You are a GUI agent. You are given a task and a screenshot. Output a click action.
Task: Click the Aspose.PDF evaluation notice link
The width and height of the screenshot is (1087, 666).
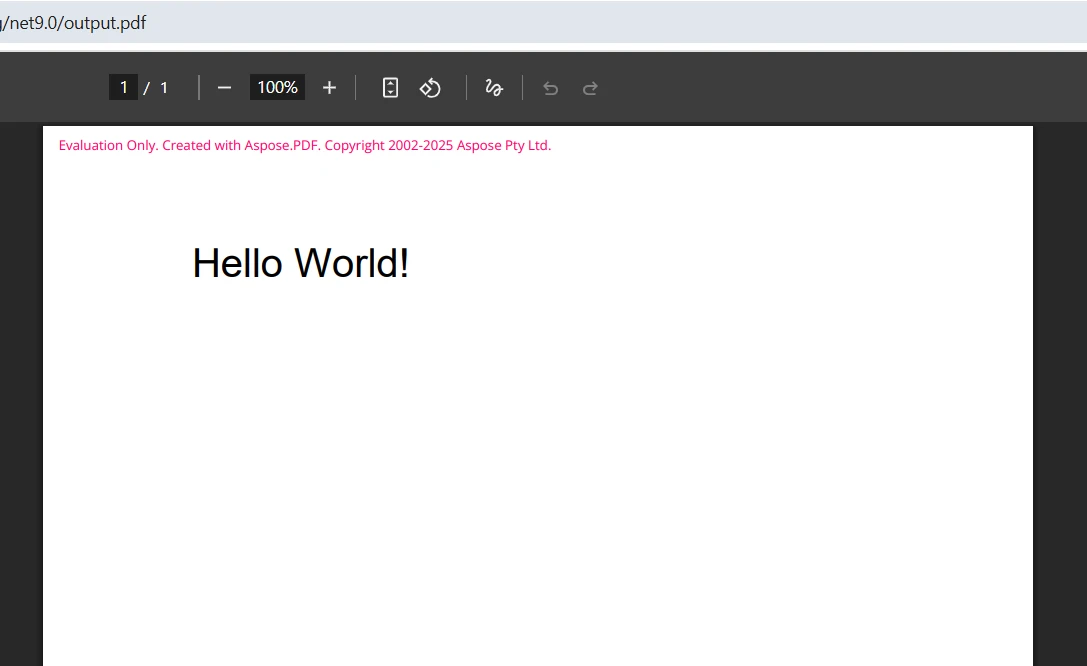[303, 145]
